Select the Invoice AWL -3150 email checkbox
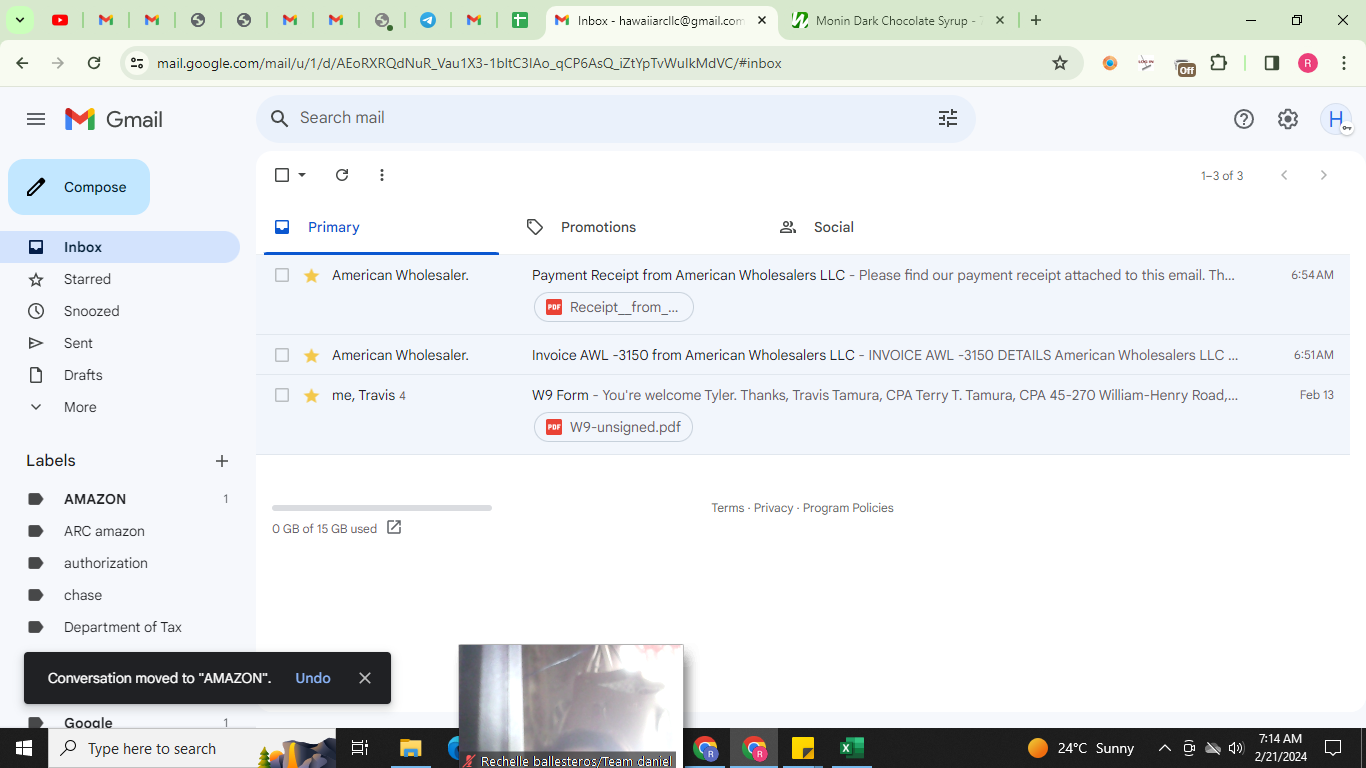This screenshot has height=768, width=1366. click(x=282, y=355)
